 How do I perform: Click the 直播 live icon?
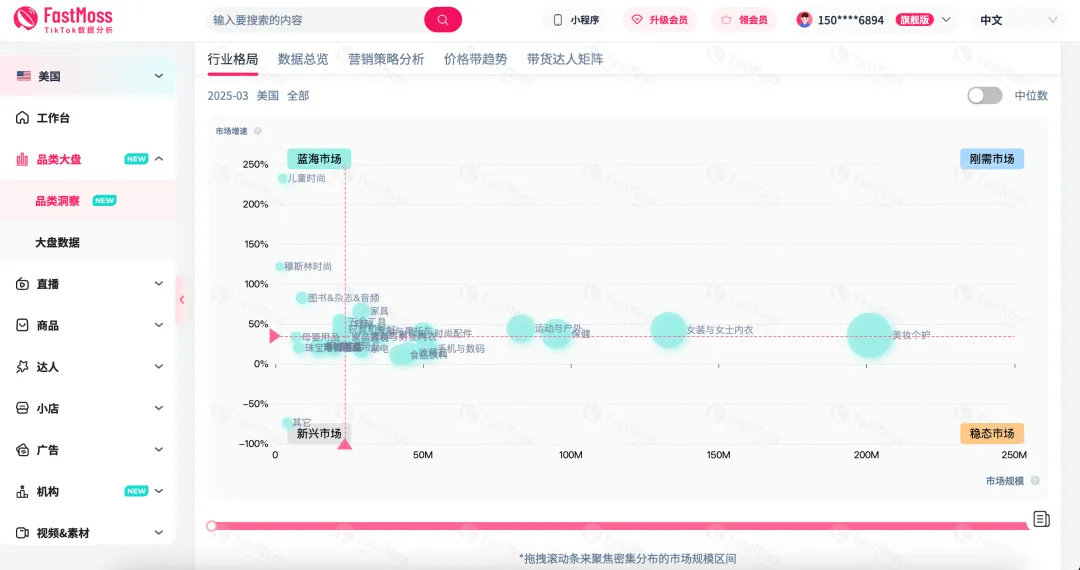click(23, 284)
